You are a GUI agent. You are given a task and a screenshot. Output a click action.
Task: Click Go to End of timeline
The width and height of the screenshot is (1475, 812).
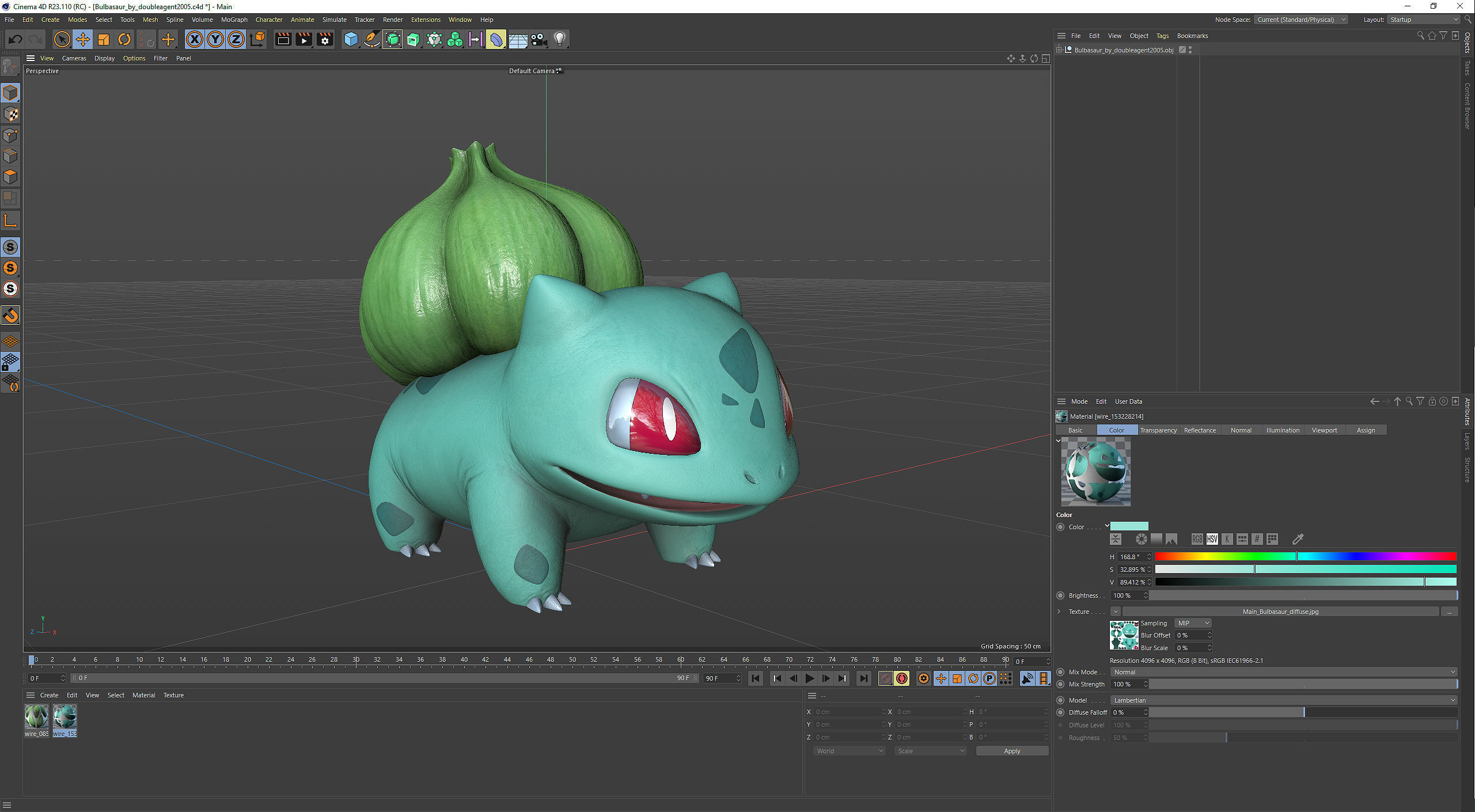pyautogui.click(x=863, y=678)
